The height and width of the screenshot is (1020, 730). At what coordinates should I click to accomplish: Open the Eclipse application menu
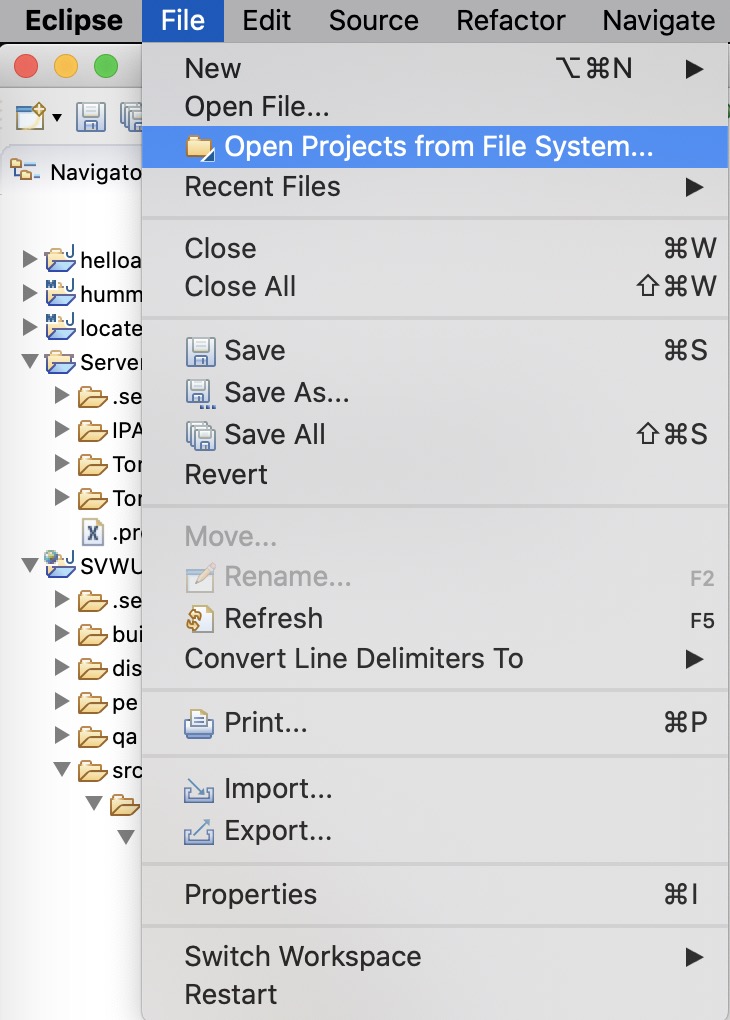[74, 20]
